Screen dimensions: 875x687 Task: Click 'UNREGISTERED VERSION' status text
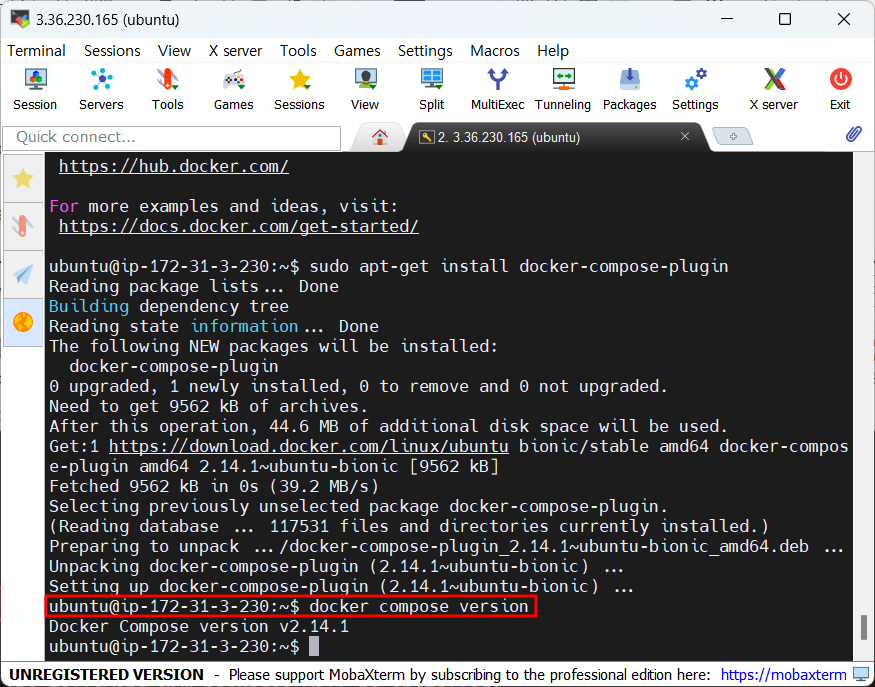[107, 675]
